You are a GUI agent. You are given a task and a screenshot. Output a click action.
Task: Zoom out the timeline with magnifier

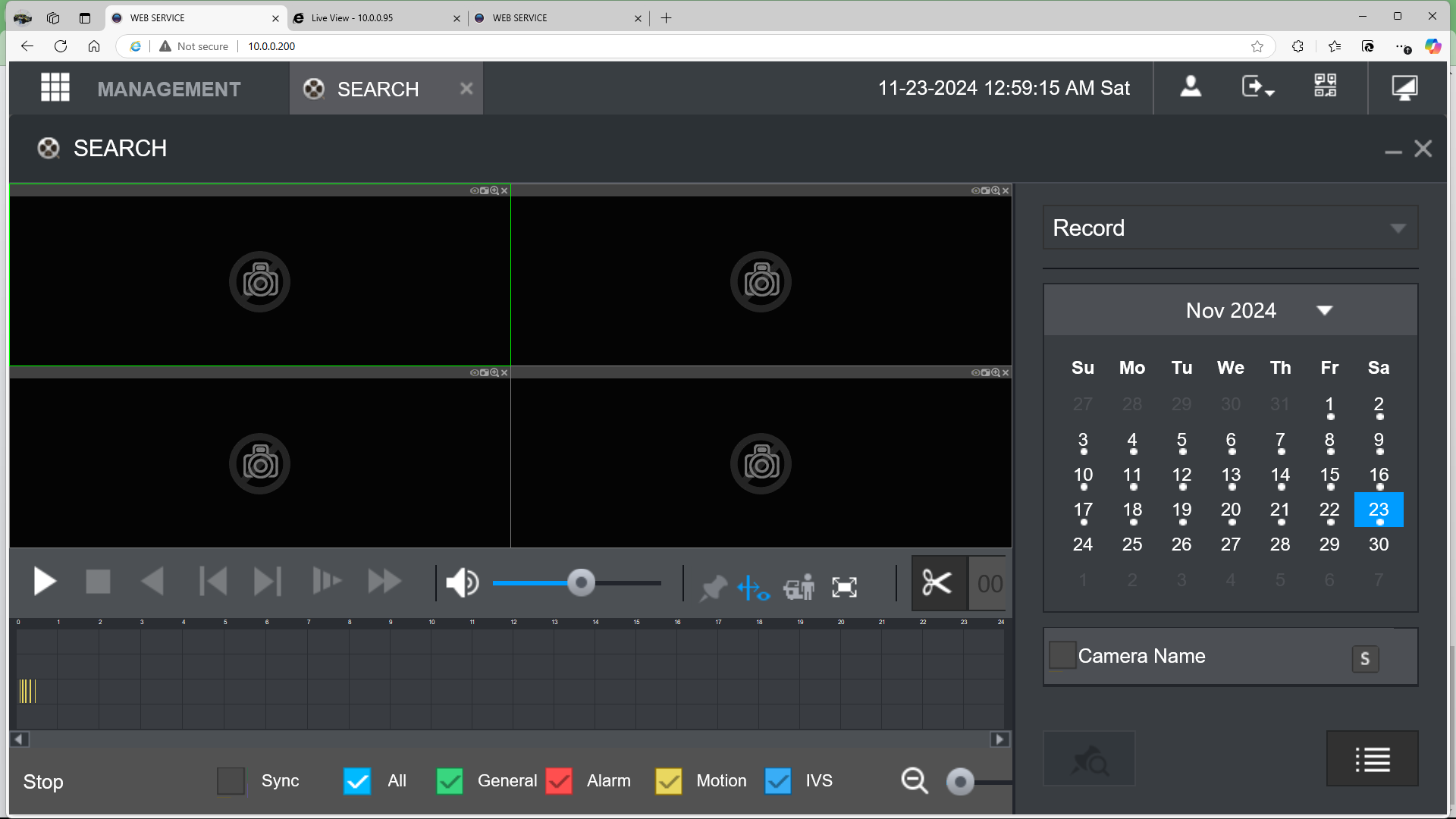point(915,780)
